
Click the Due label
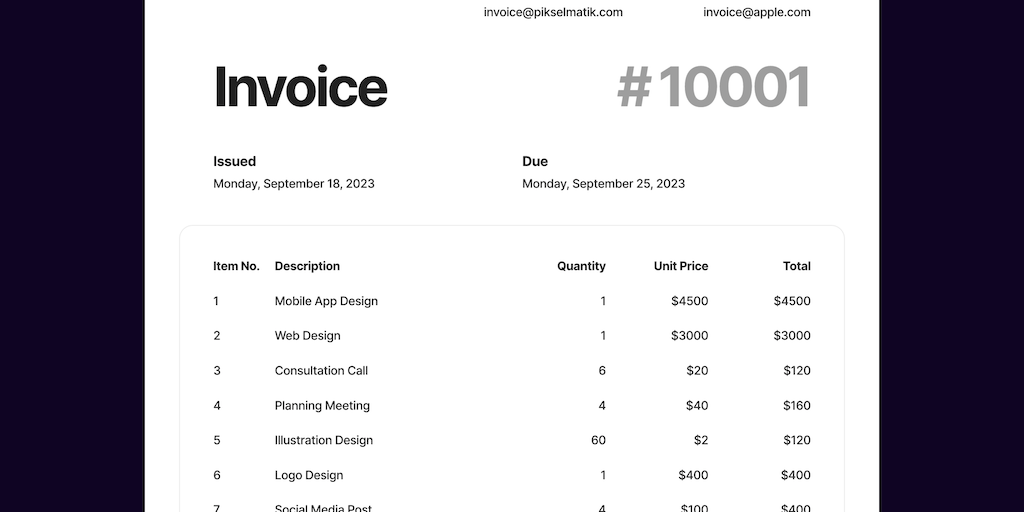(535, 161)
